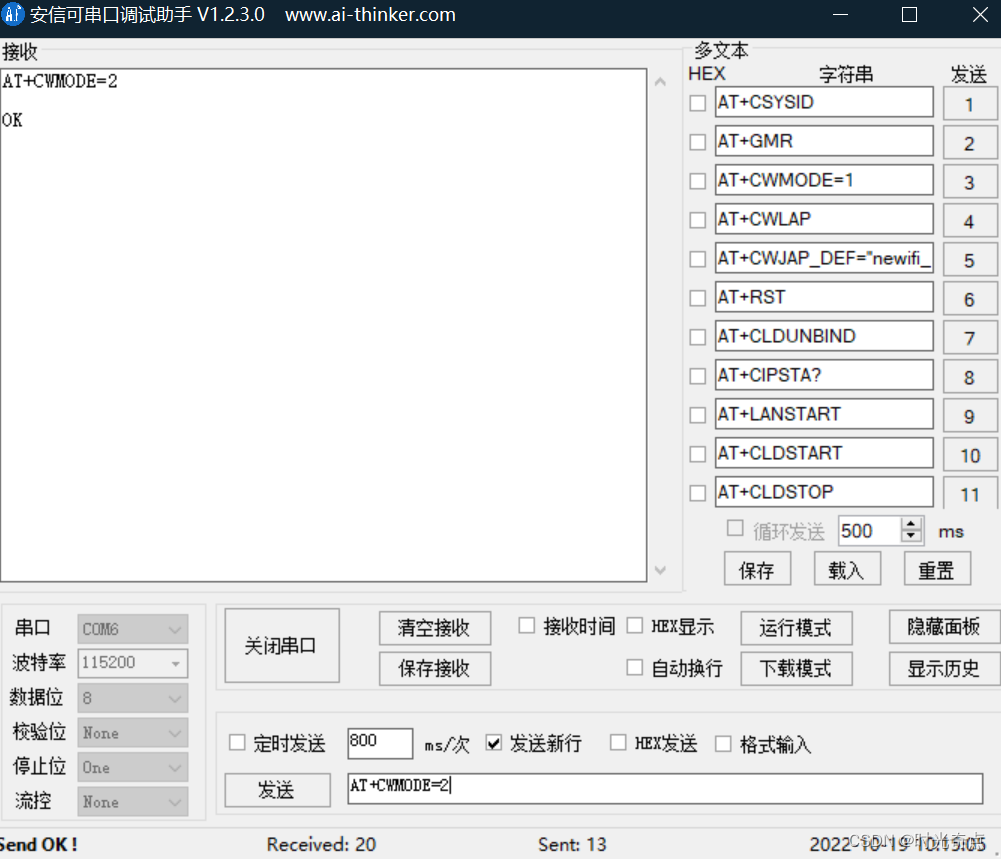1001x859 pixels.
Task: Click the 800 ms timed interval field
Action: 380,743
